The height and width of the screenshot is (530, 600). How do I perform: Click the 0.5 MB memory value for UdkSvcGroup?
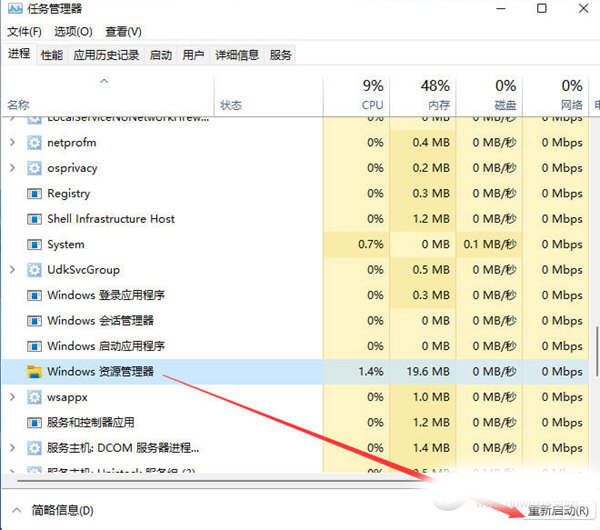coord(431,270)
